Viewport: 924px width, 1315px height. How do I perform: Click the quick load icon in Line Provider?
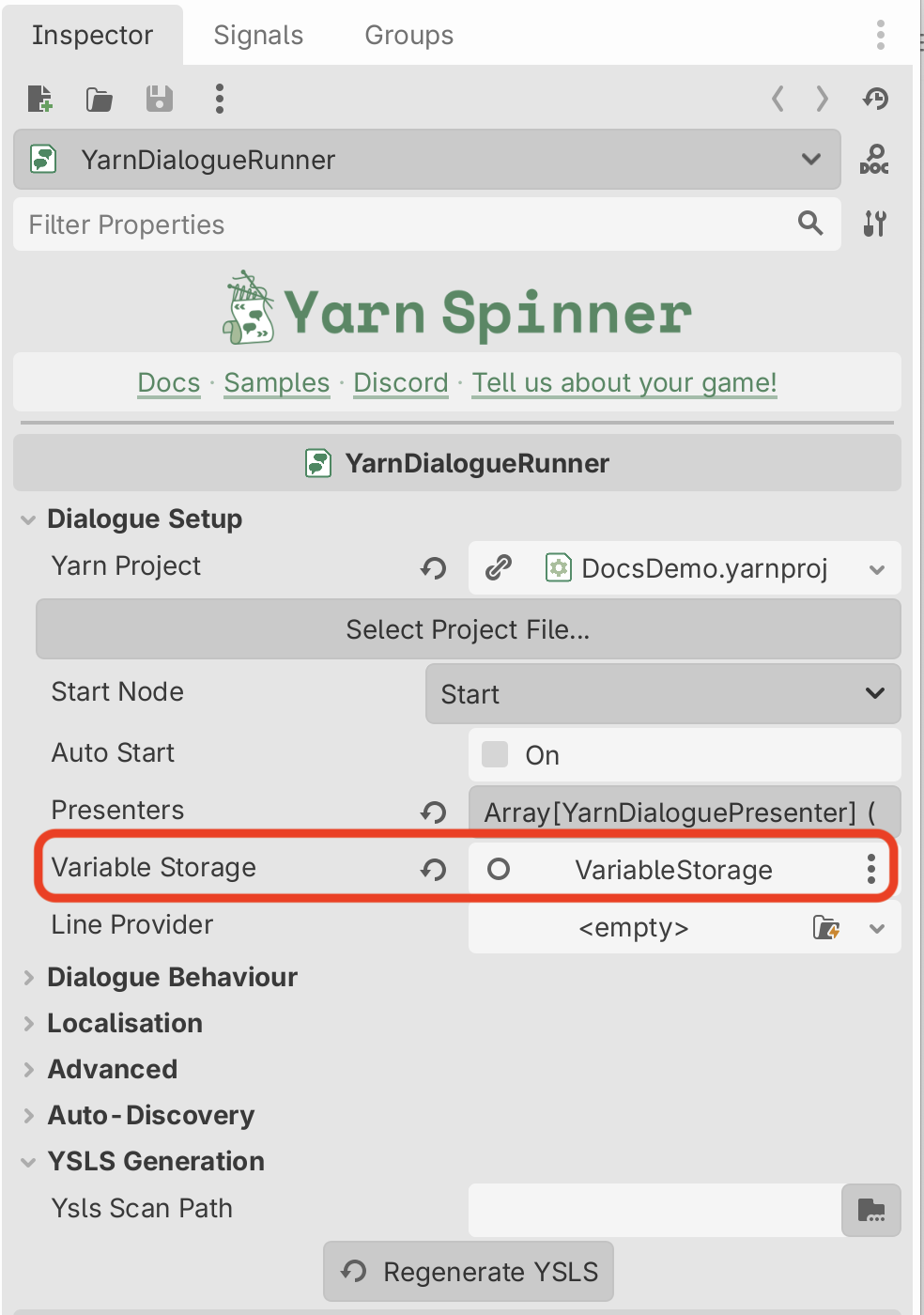point(826,928)
